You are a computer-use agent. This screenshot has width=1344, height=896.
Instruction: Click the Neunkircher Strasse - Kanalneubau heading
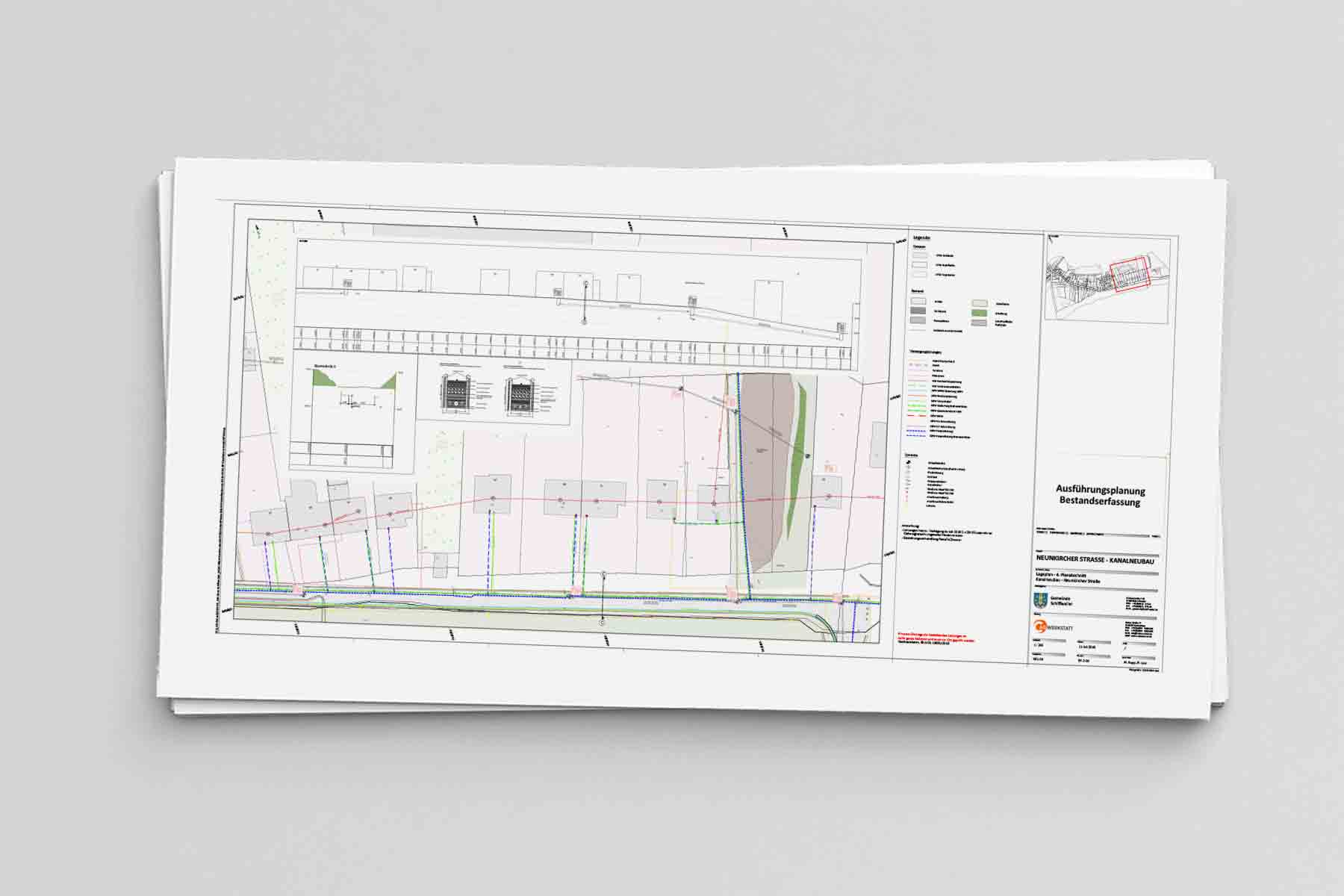point(1095,558)
